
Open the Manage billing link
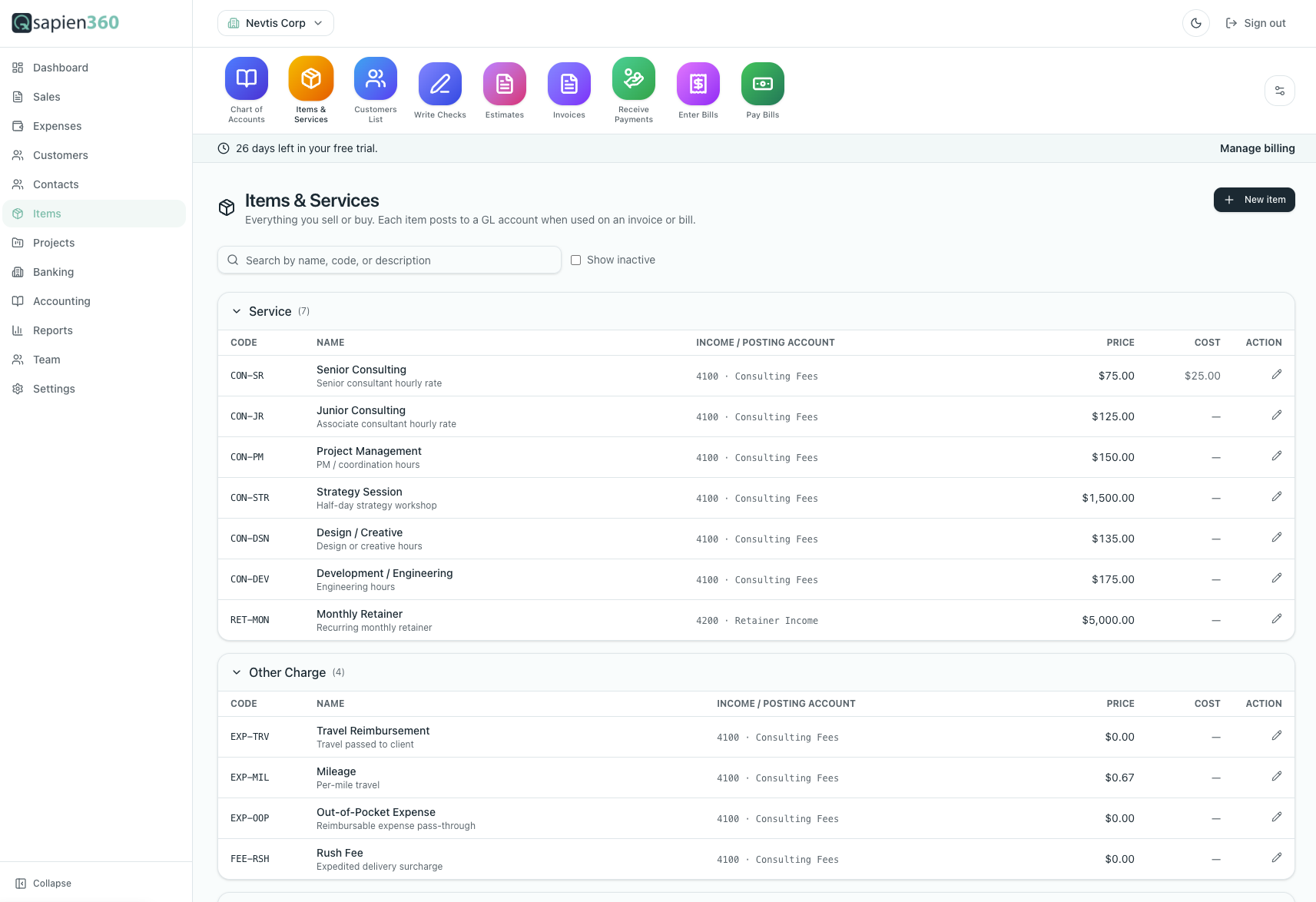point(1258,148)
